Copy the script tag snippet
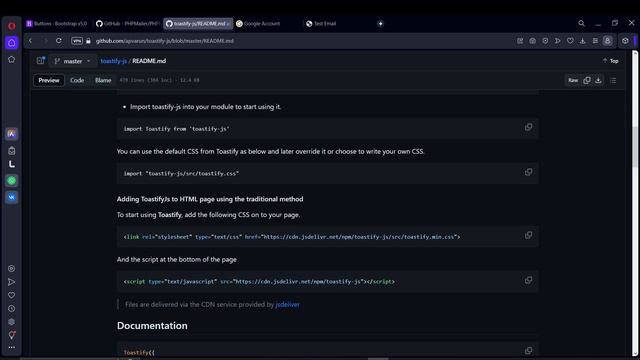 click(528, 280)
